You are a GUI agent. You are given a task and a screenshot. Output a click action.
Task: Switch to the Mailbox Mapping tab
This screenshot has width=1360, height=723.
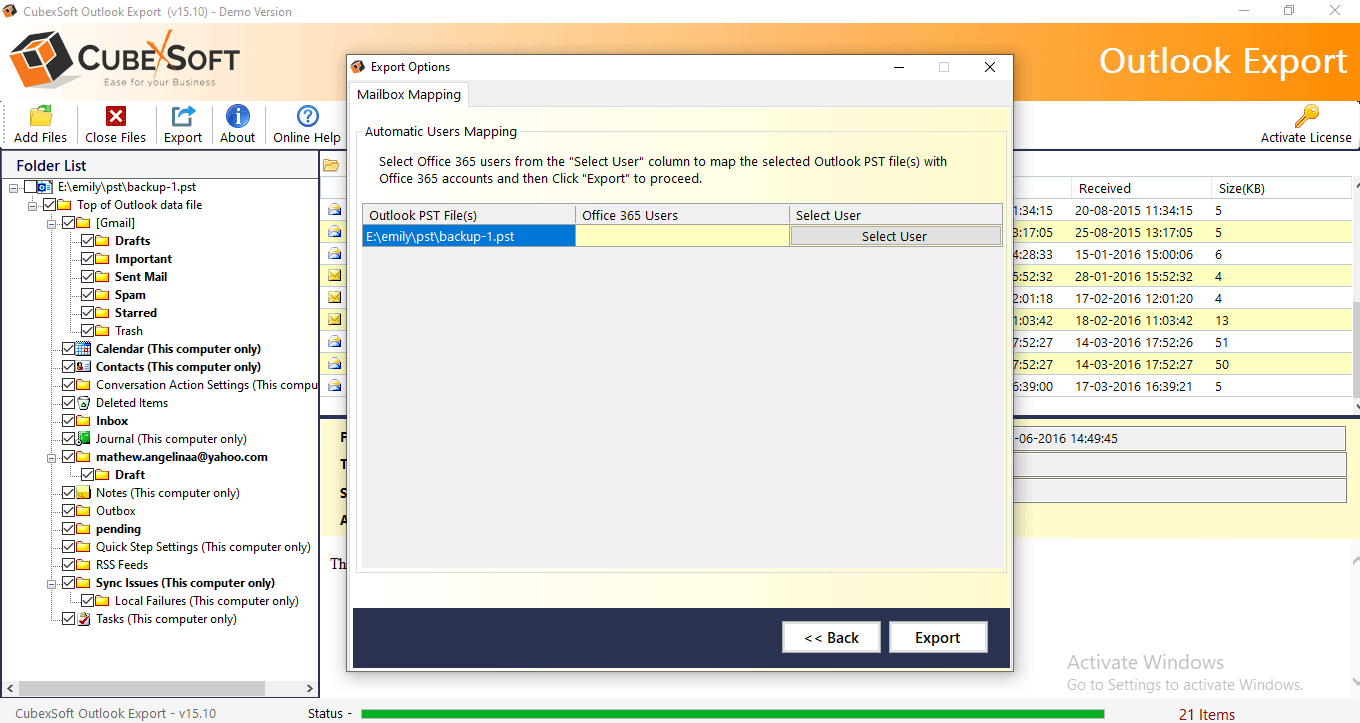click(x=409, y=94)
